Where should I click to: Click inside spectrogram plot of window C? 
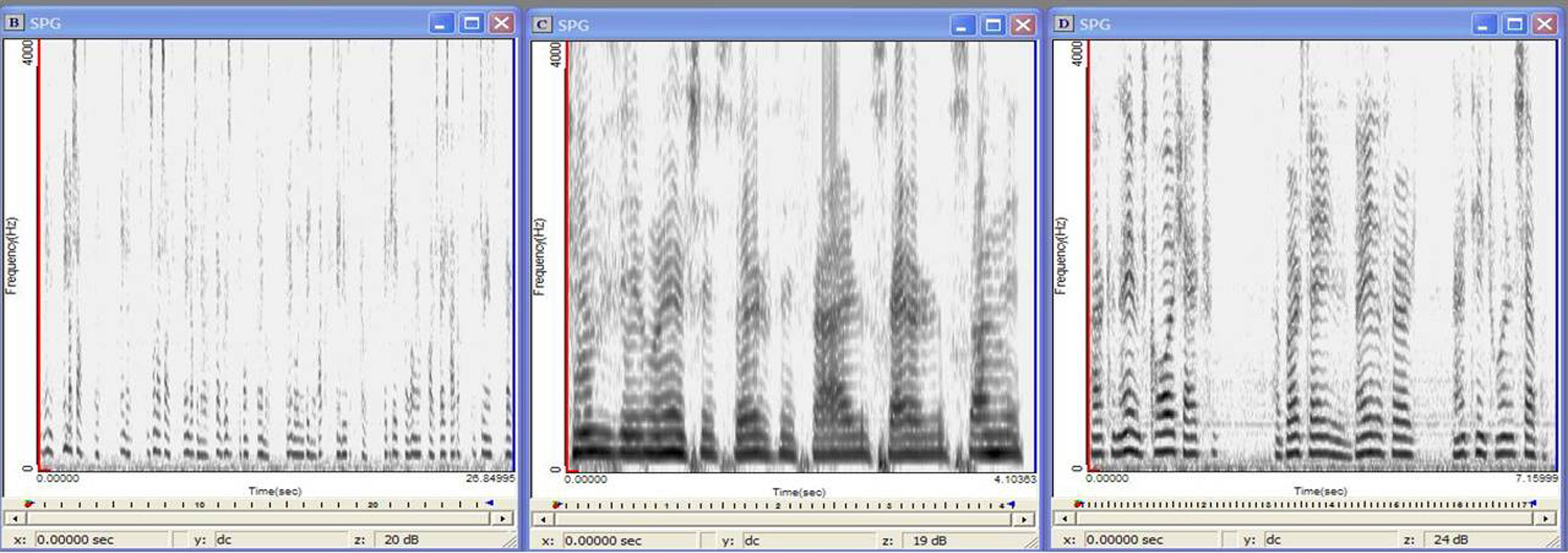pyautogui.click(x=800, y=256)
